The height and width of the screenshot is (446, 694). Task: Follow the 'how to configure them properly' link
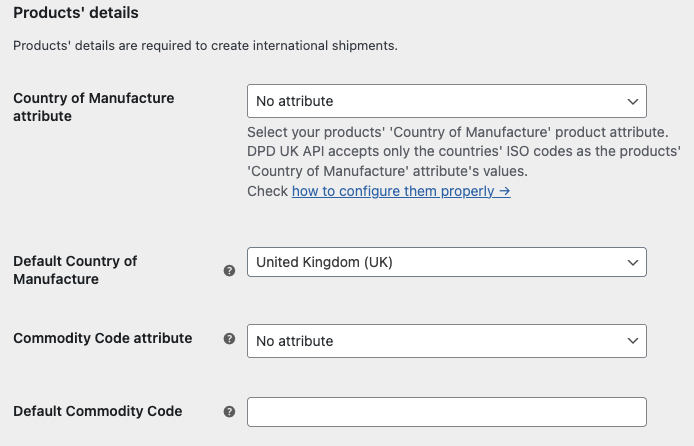(401, 191)
